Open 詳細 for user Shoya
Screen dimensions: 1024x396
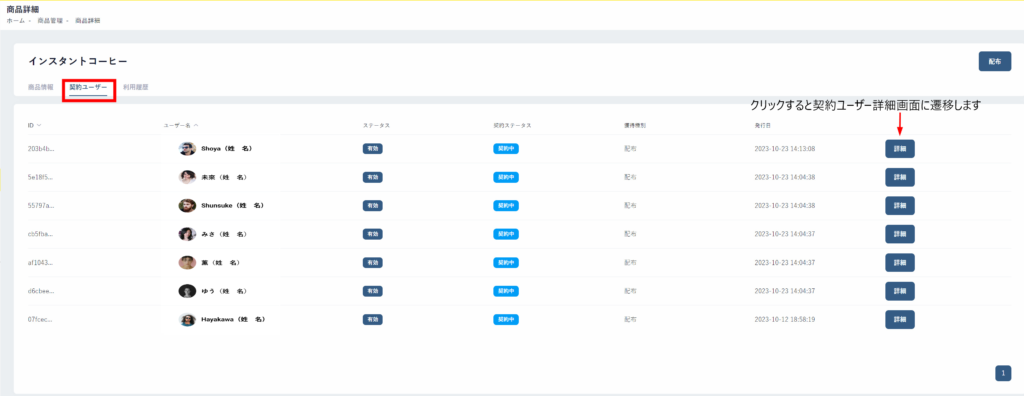[x=900, y=149]
